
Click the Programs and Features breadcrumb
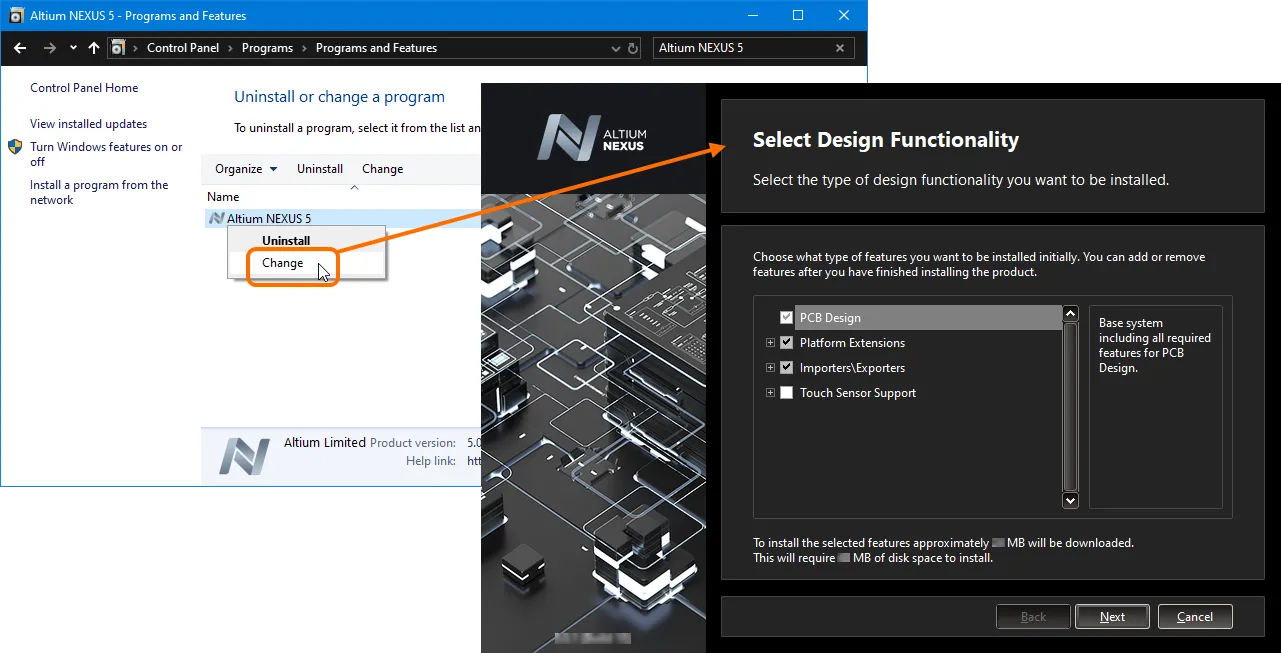click(x=376, y=48)
